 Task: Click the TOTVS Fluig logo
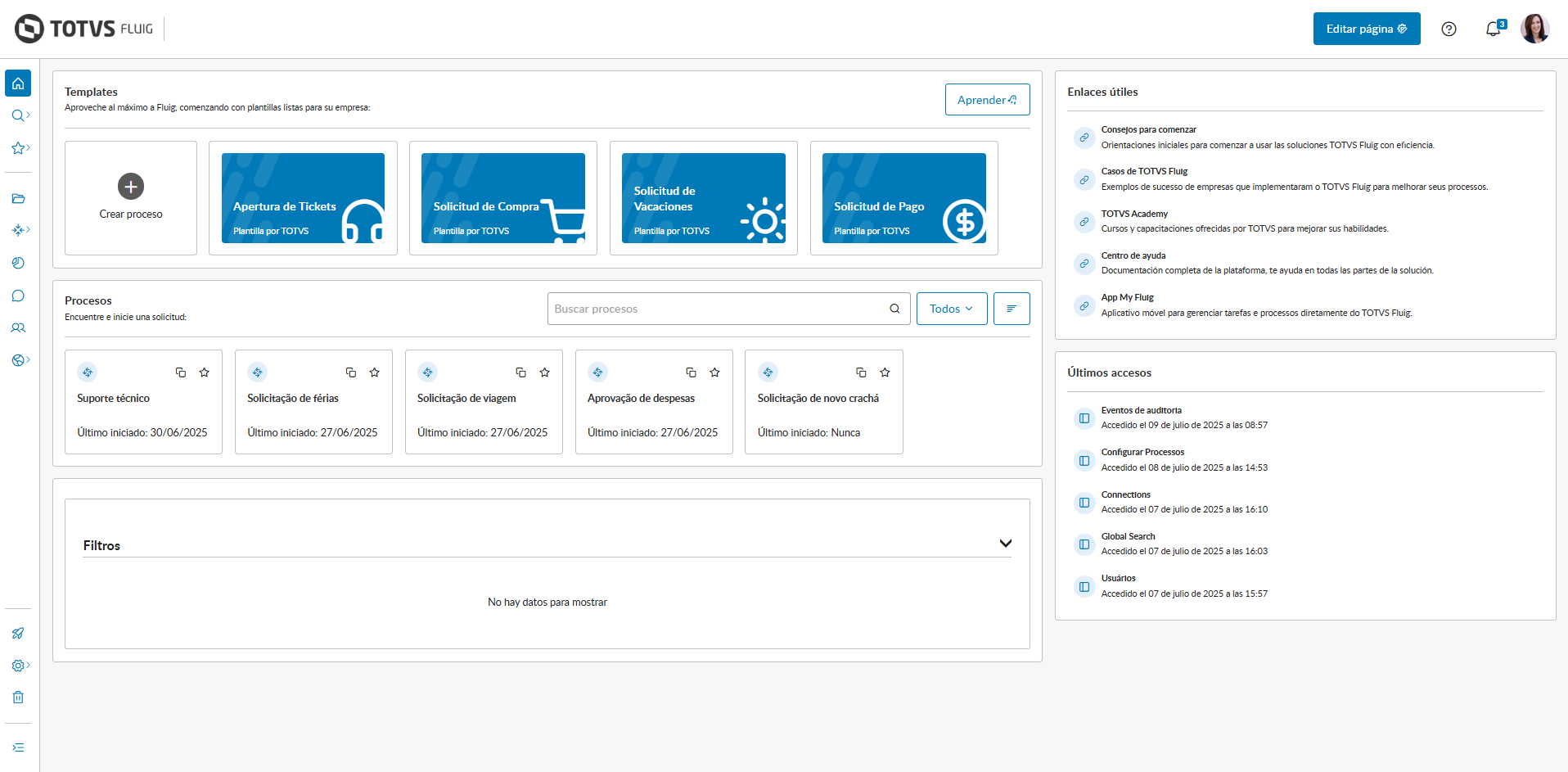point(84,29)
